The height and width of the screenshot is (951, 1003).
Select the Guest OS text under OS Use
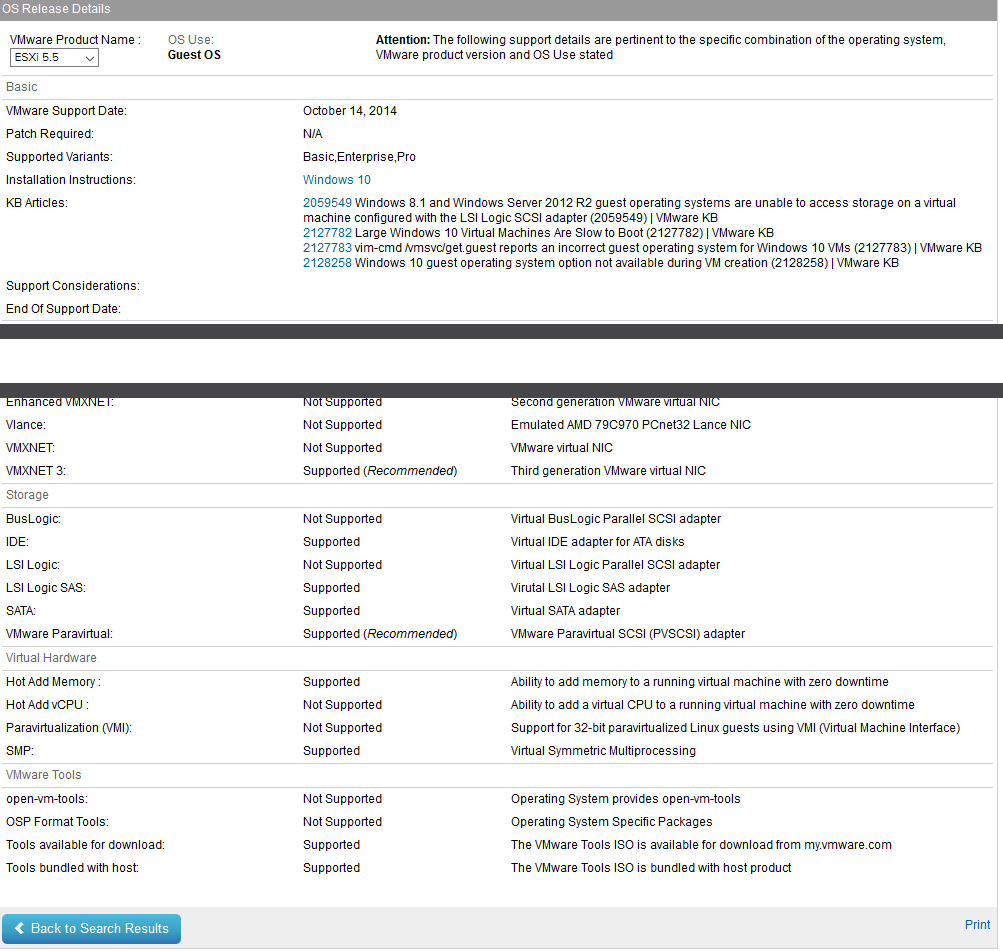click(194, 55)
